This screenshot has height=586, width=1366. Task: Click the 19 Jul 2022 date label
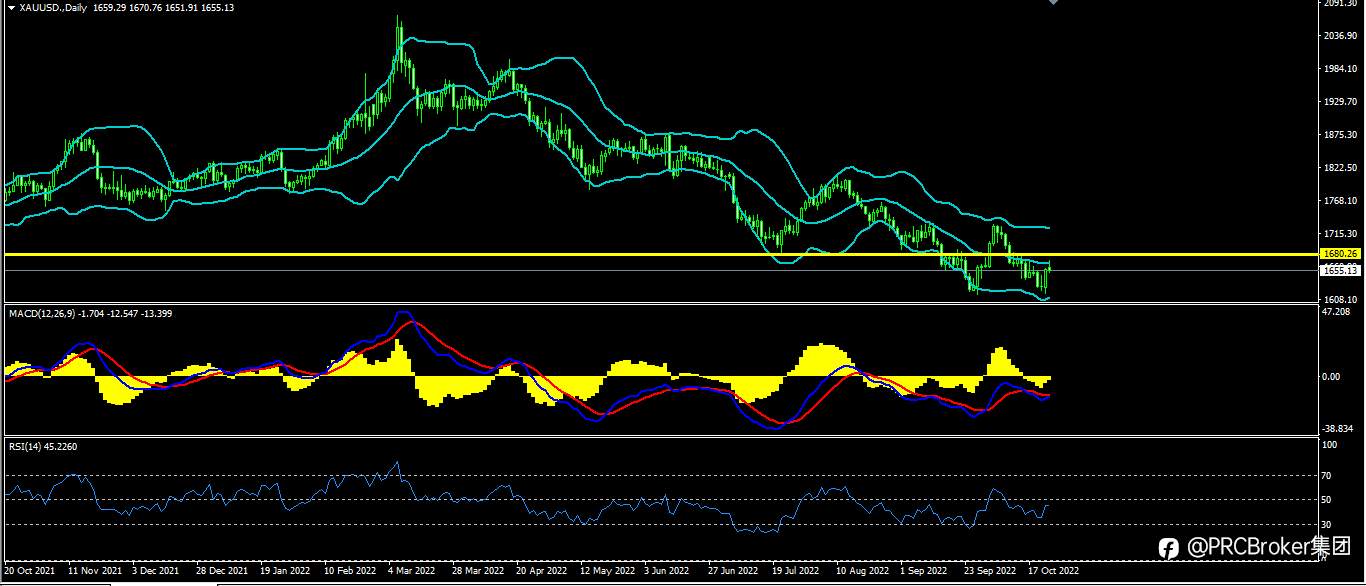coord(796,571)
